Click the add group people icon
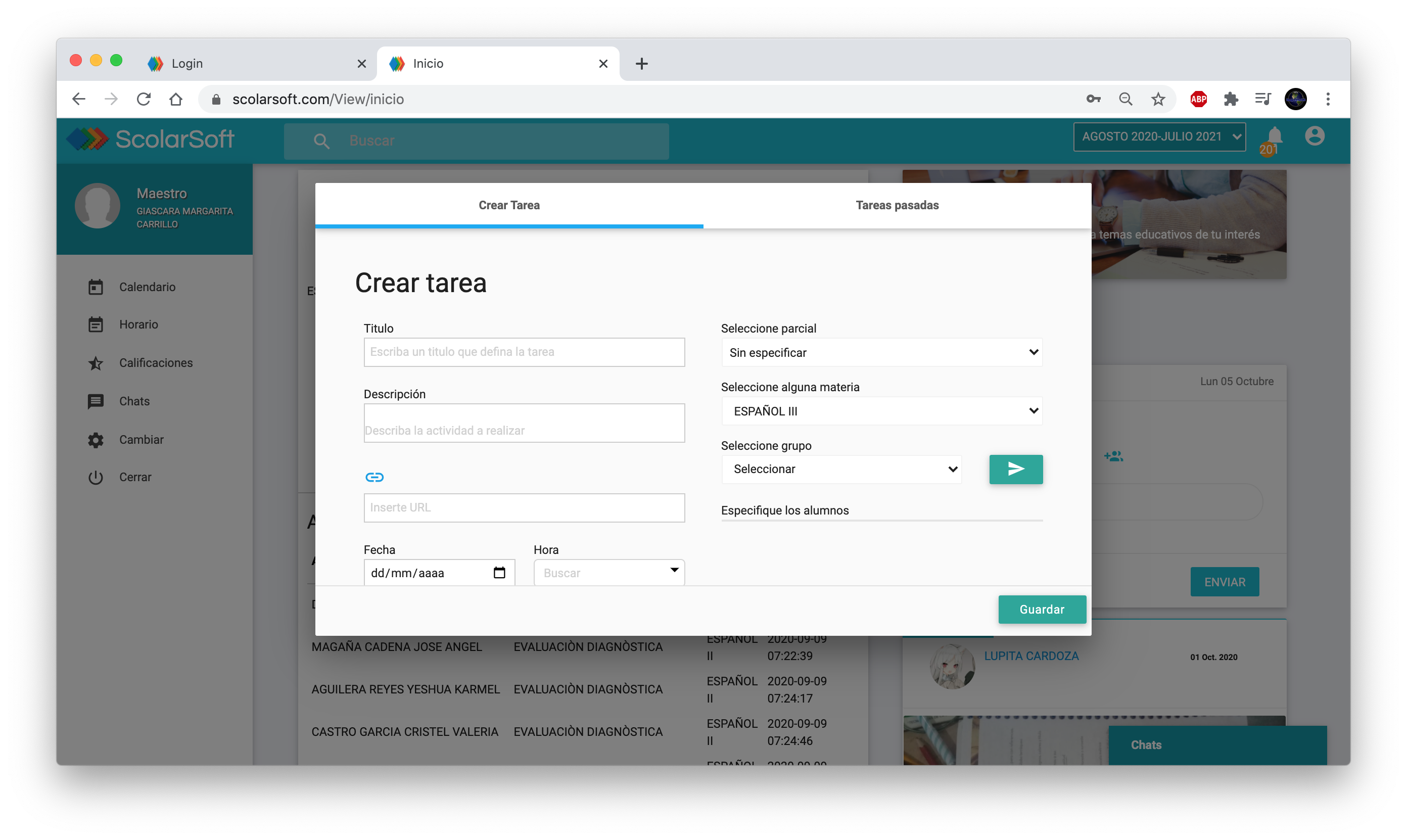The image size is (1407, 840). pyautogui.click(x=1113, y=456)
